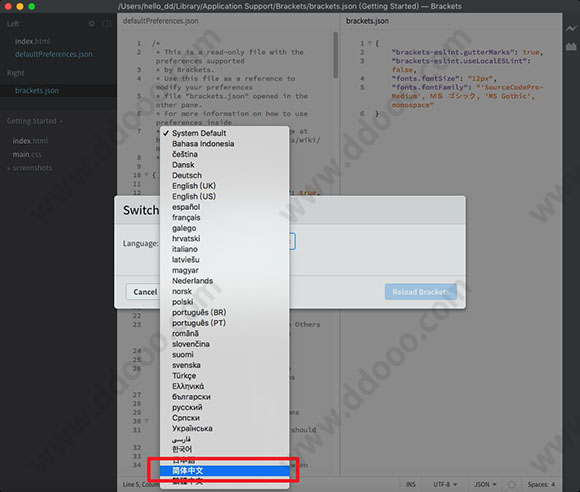Screen dimensions: 580x492
Task: Pick italiano language option
Action: [x=225, y=249]
